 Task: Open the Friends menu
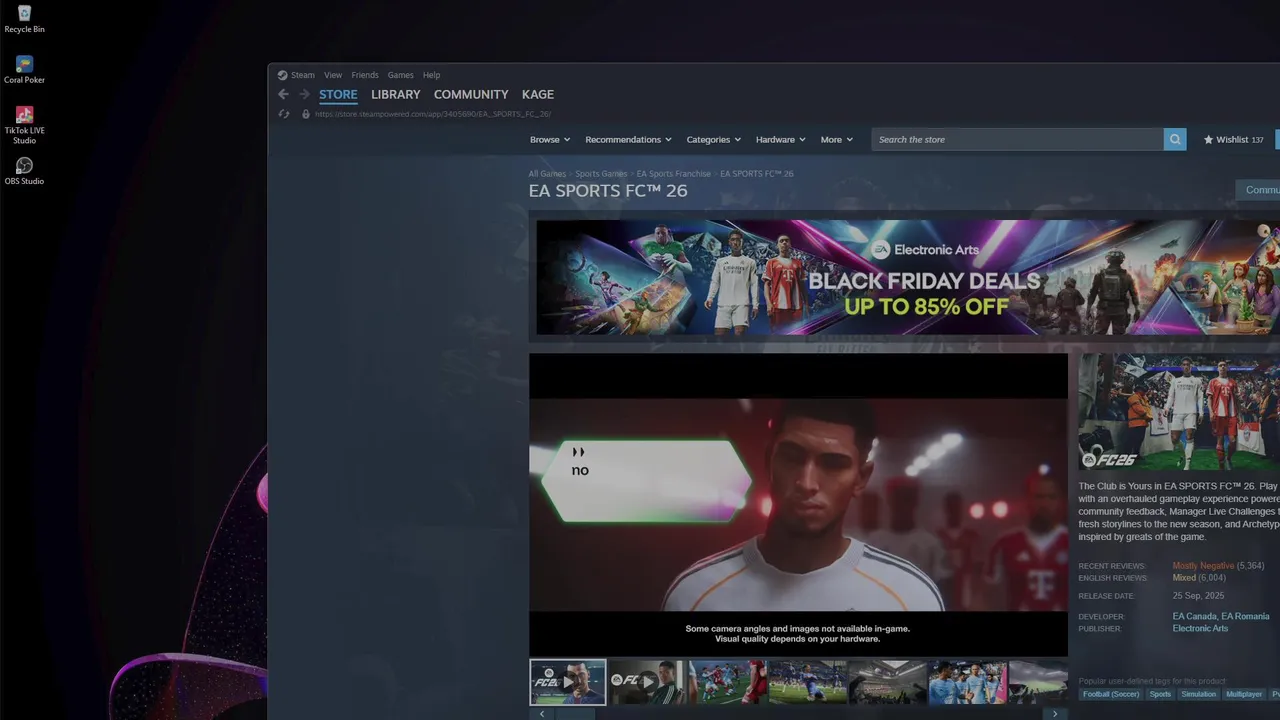tap(365, 75)
